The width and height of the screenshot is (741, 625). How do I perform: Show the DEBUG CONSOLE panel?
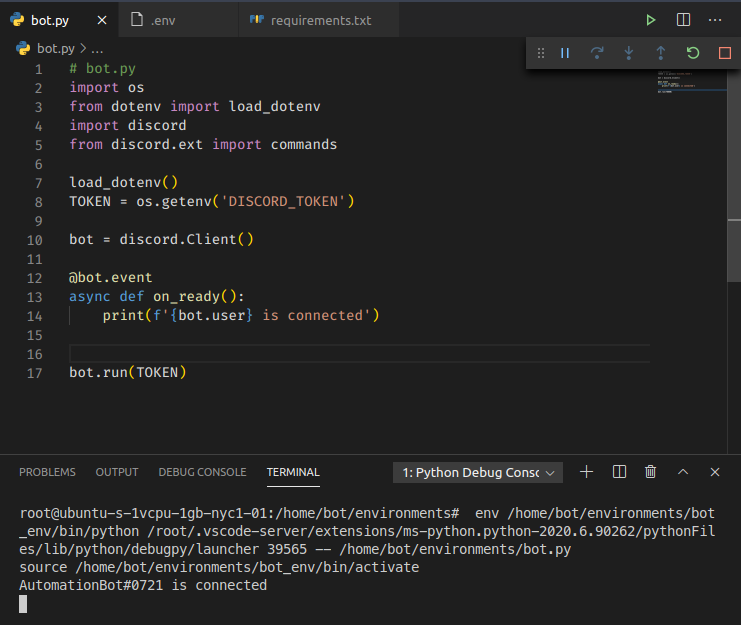(x=202, y=472)
